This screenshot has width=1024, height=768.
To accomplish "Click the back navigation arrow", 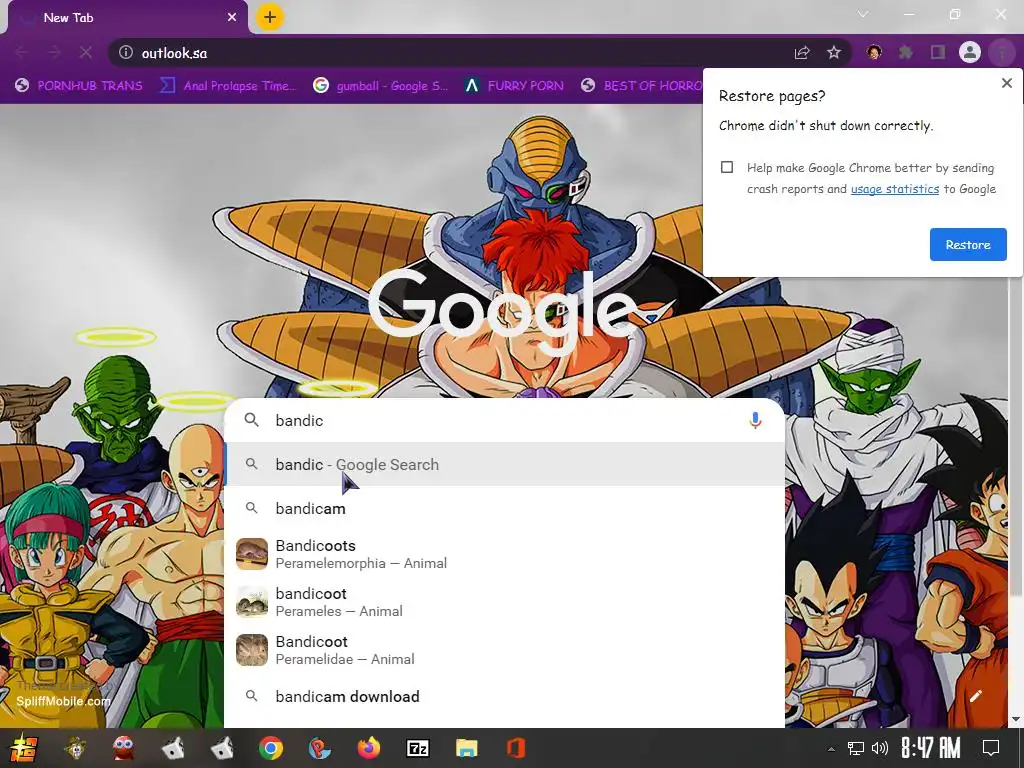I will (x=22, y=52).
